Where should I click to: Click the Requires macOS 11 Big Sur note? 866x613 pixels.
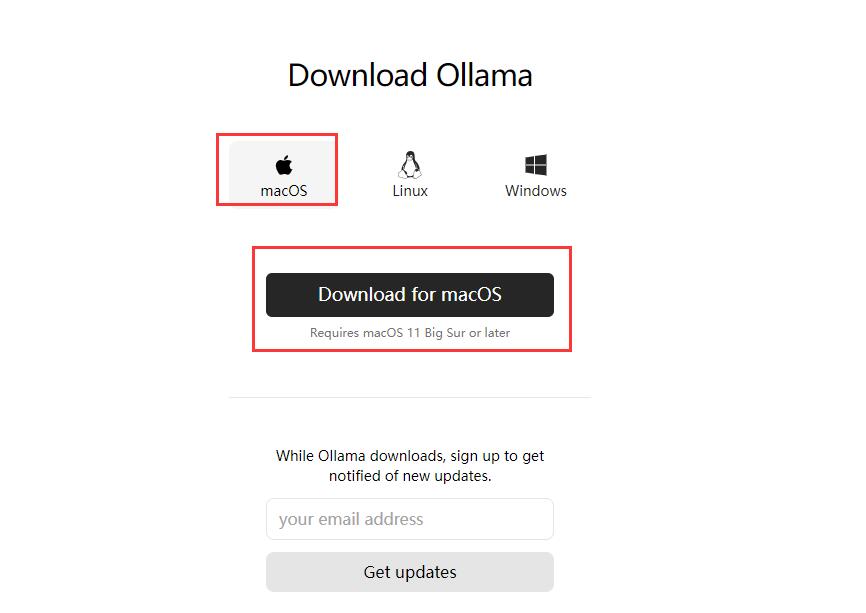coord(410,333)
